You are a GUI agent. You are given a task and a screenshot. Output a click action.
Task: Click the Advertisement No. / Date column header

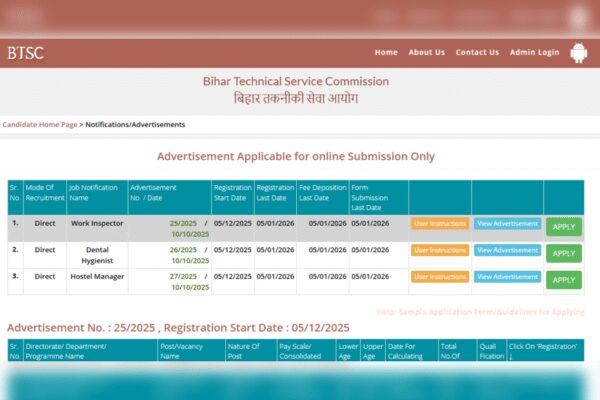point(170,198)
